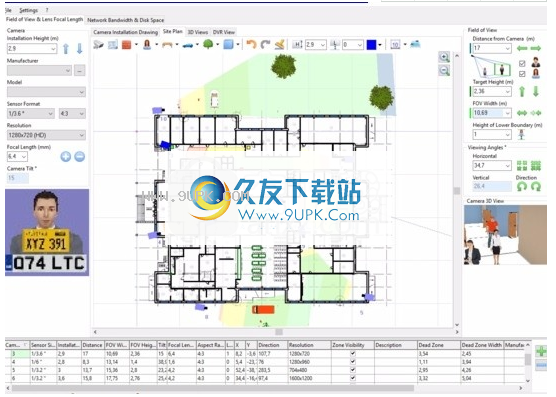
Task: Decrease distance from camera with left arrow
Action: point(522,48)
